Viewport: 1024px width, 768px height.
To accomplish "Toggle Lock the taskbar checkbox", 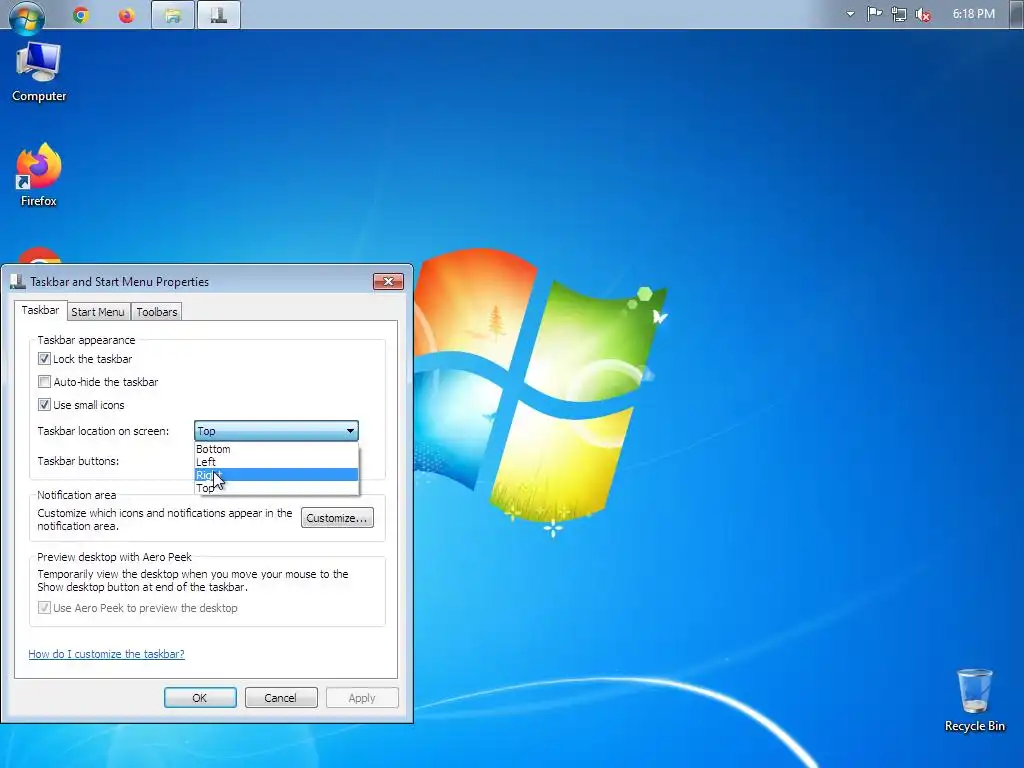I will click(44, 359).
